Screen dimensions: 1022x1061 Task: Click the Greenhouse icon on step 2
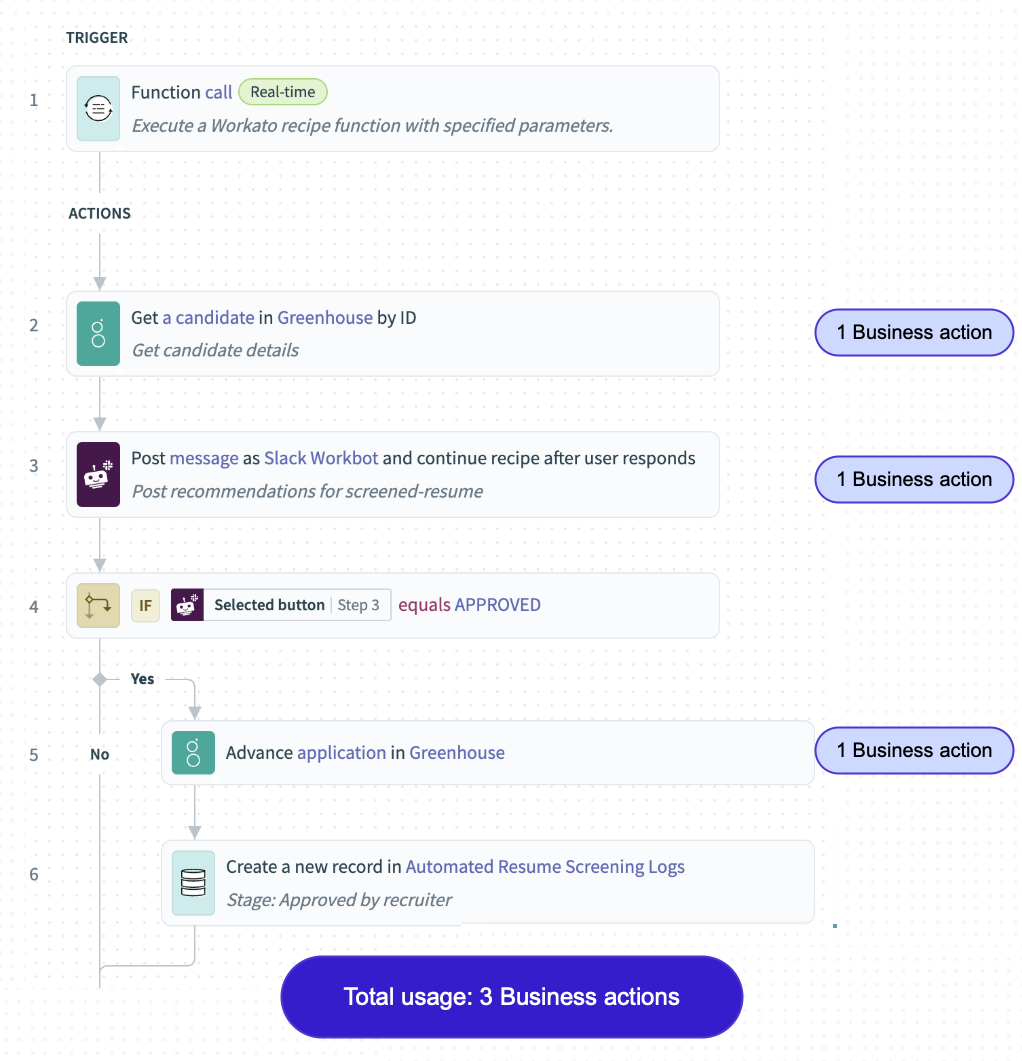[x=98, y=333]
